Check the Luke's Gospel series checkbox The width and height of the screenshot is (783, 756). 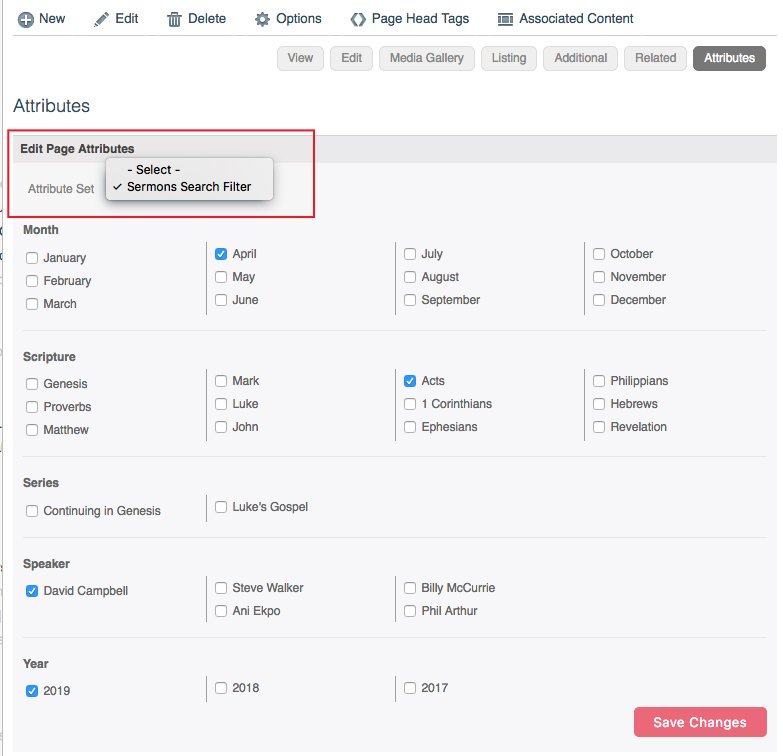click(x=221, y=507)
